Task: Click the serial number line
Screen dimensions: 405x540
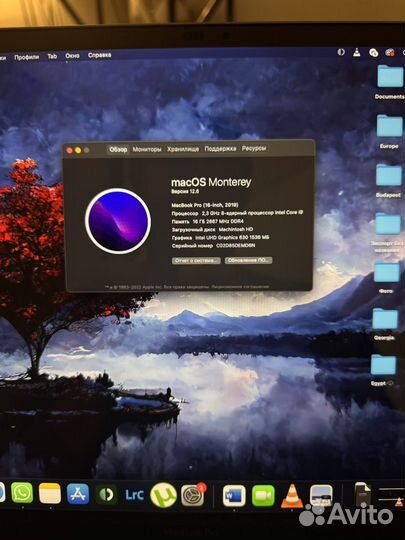Action: pos(214,246)
